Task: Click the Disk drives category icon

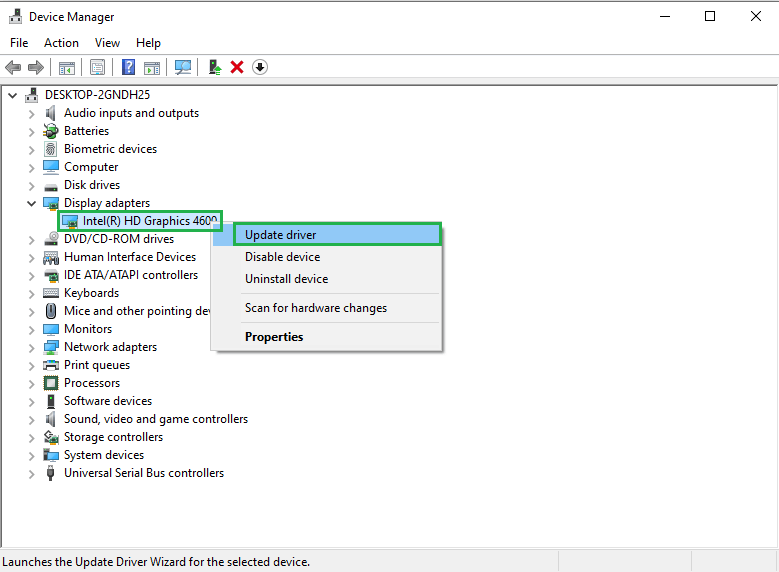Action: tap(51, 186)
